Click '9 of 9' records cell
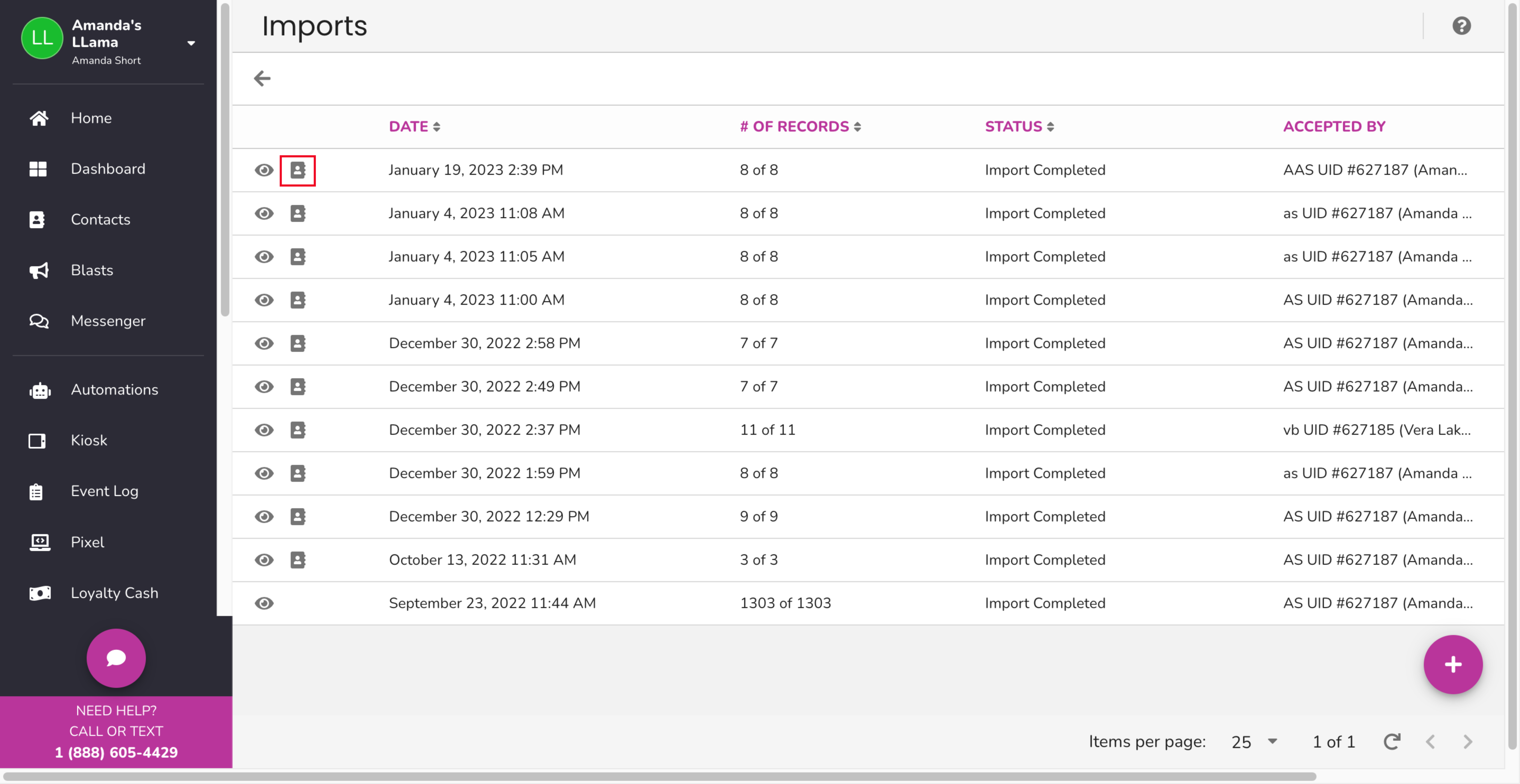1520x784 pixels. tap(759, 517)
